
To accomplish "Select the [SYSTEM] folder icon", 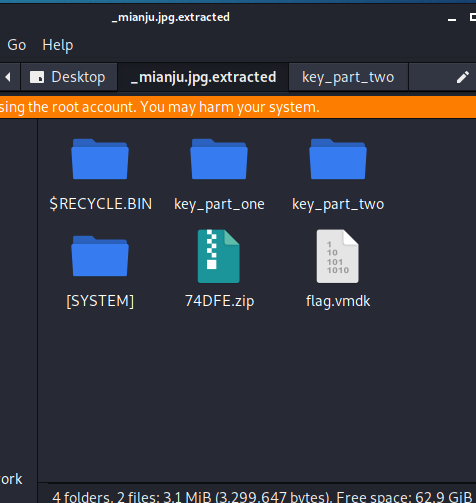I will pos(100,256).
